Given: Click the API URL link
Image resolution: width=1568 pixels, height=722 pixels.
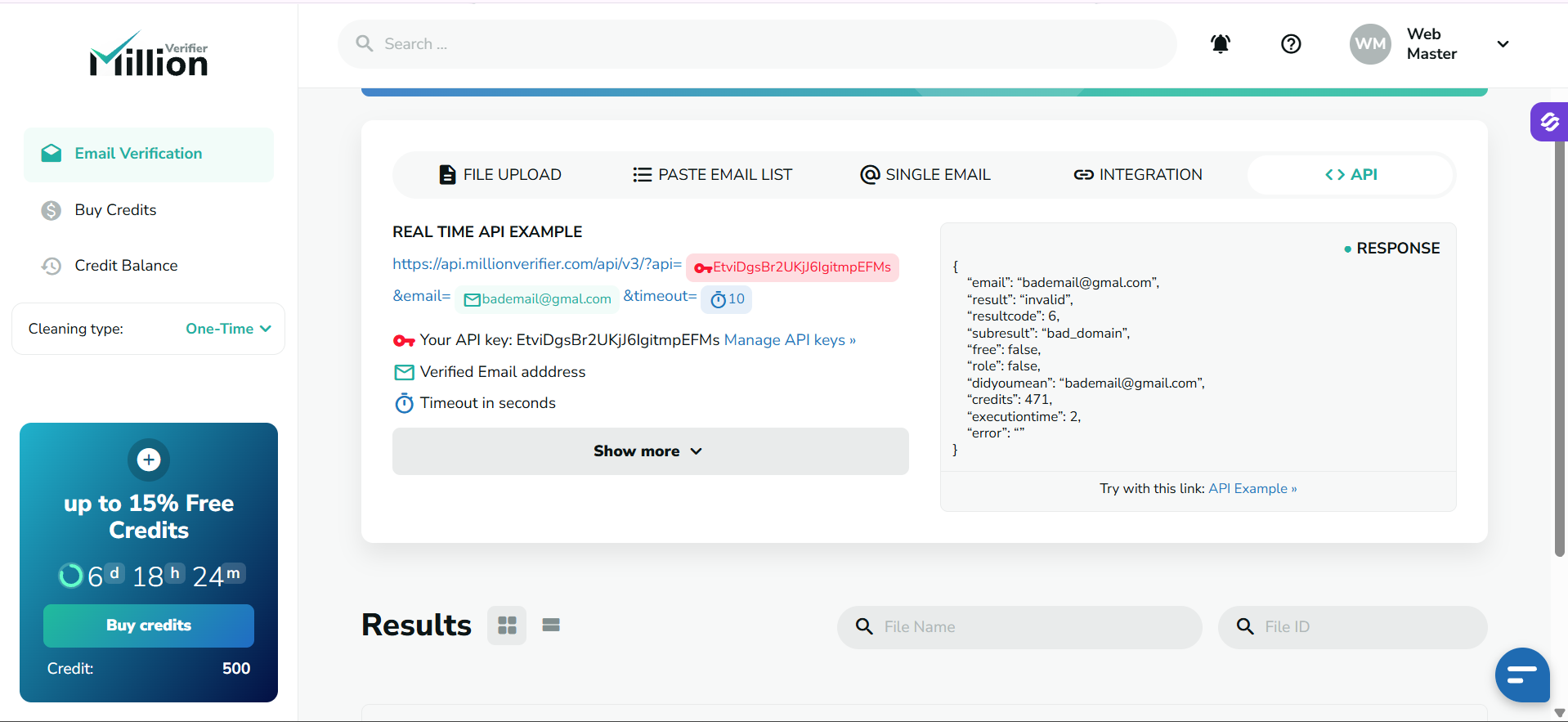Looking at the screenshot, I should click(x=537, y=264).
